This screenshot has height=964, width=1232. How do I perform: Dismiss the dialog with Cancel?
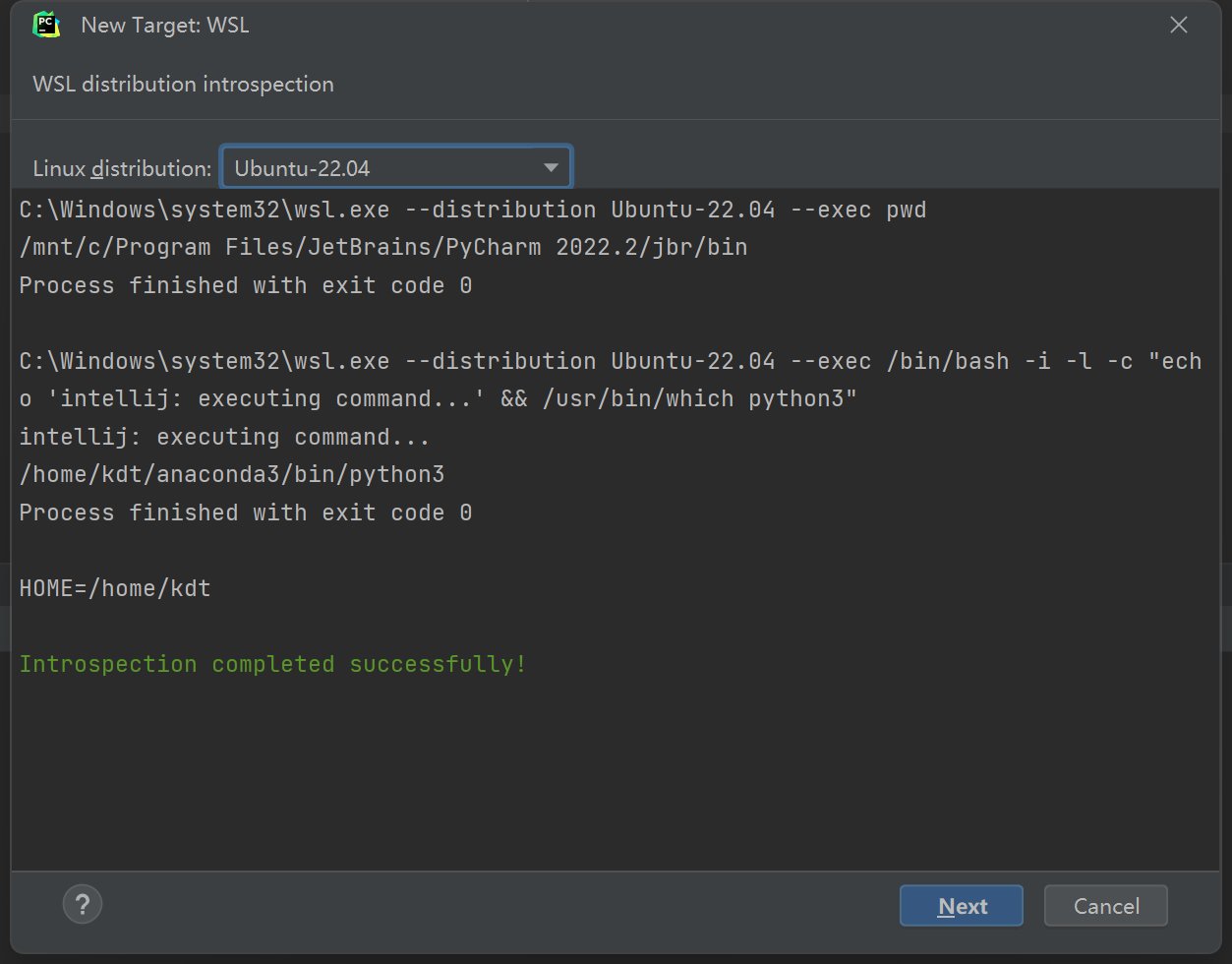[x=1105, y=905]
